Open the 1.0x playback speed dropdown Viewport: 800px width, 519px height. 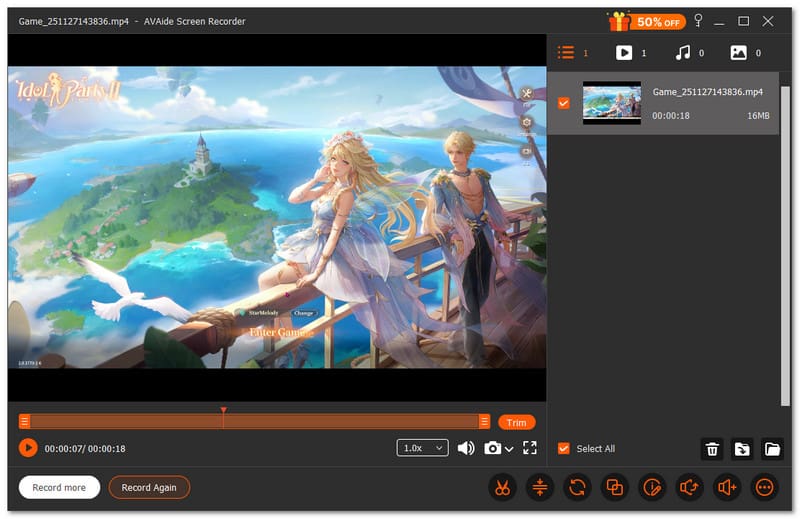(423, 448)
